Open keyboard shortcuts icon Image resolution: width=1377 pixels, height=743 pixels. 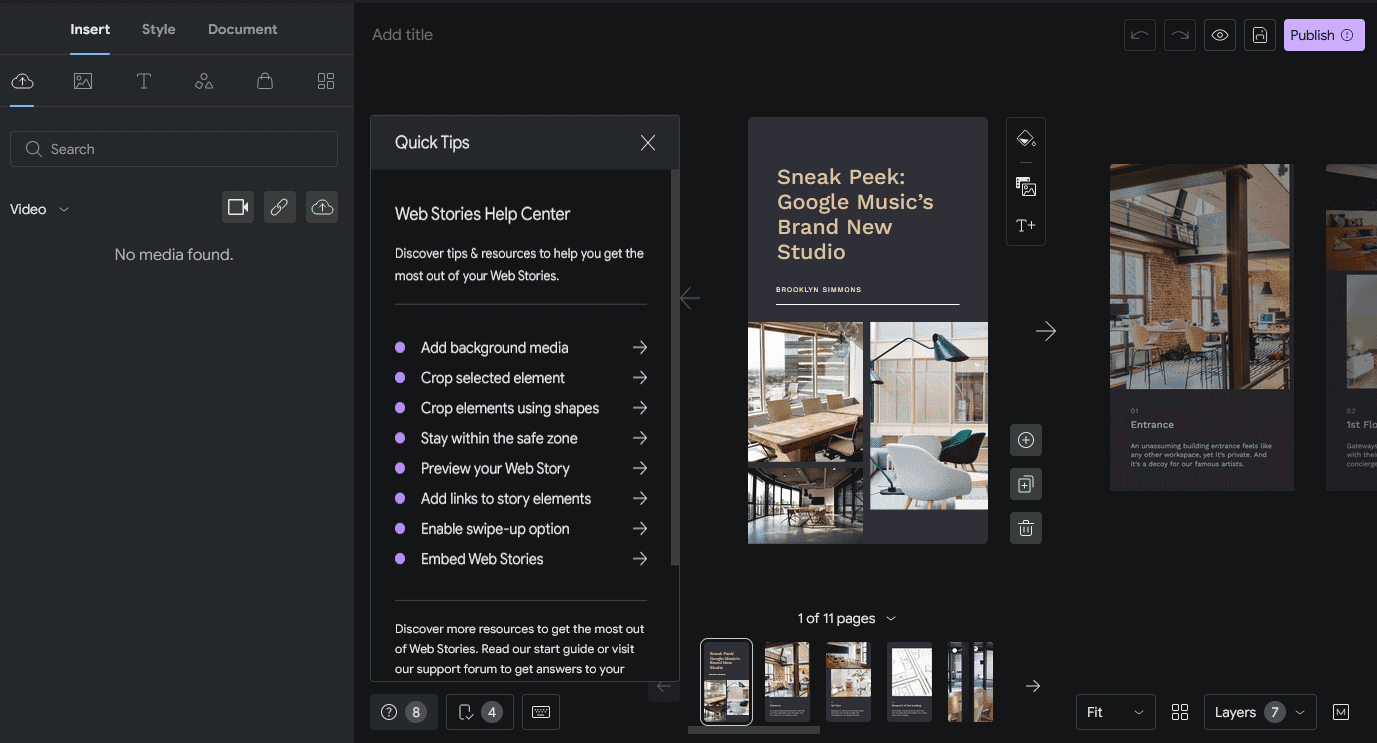point(541,712)
